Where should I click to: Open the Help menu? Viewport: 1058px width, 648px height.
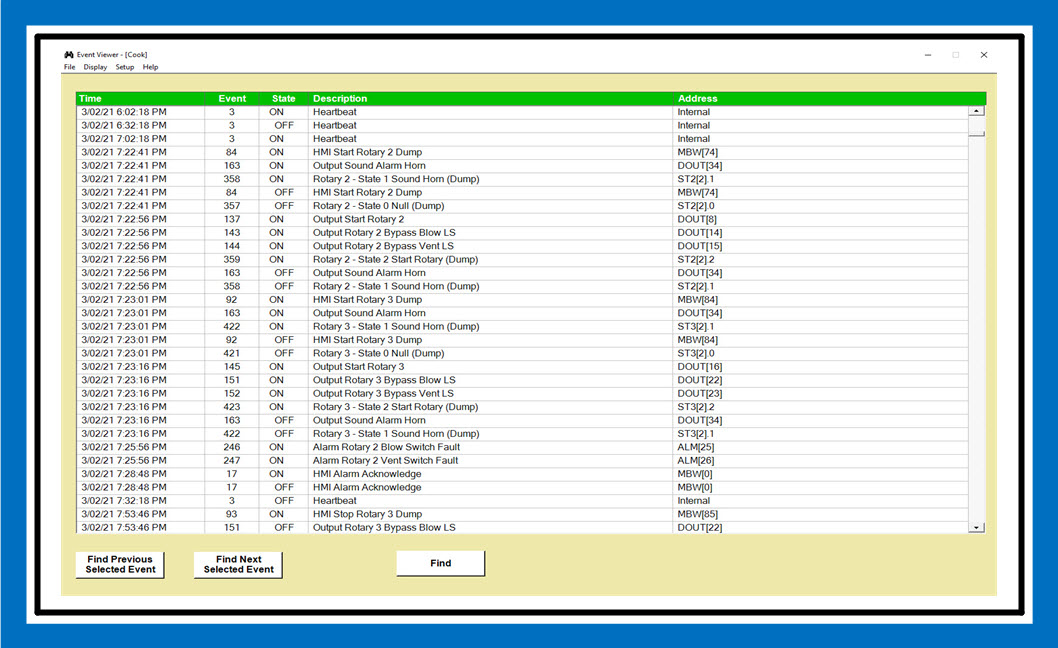click(x=150, y=67)
